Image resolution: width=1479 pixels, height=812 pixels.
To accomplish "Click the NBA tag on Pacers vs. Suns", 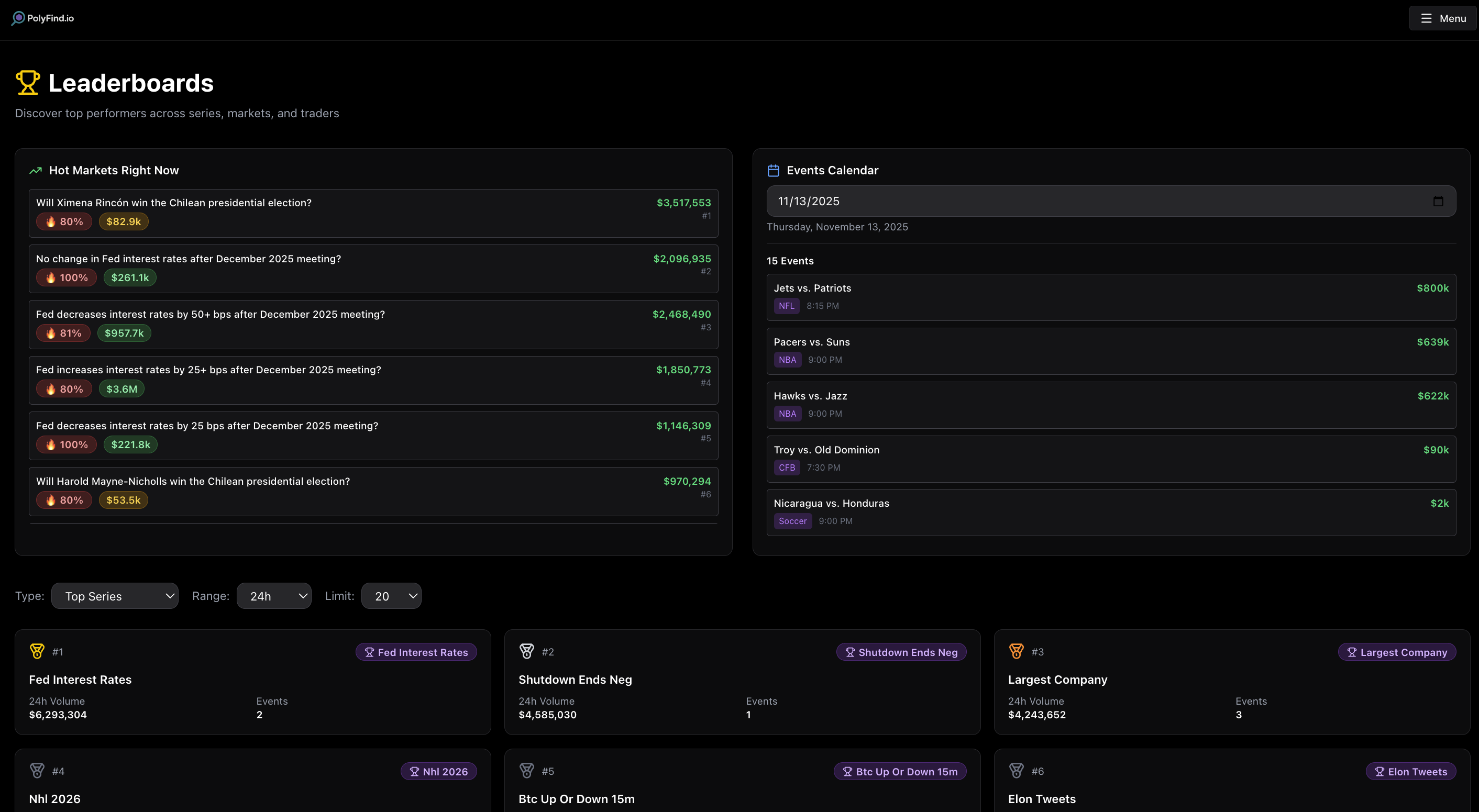I will point(787,359).
